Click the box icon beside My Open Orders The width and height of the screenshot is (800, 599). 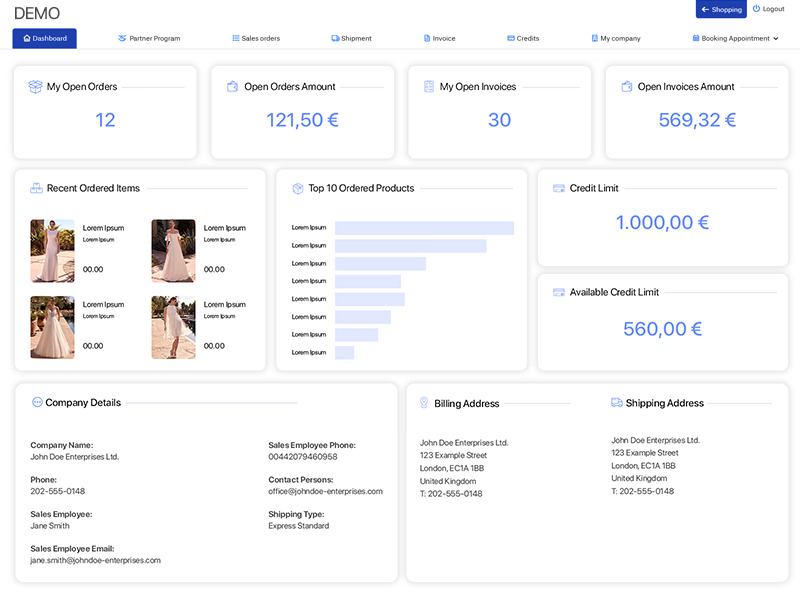pyautogui.click(x=35, y=87)
